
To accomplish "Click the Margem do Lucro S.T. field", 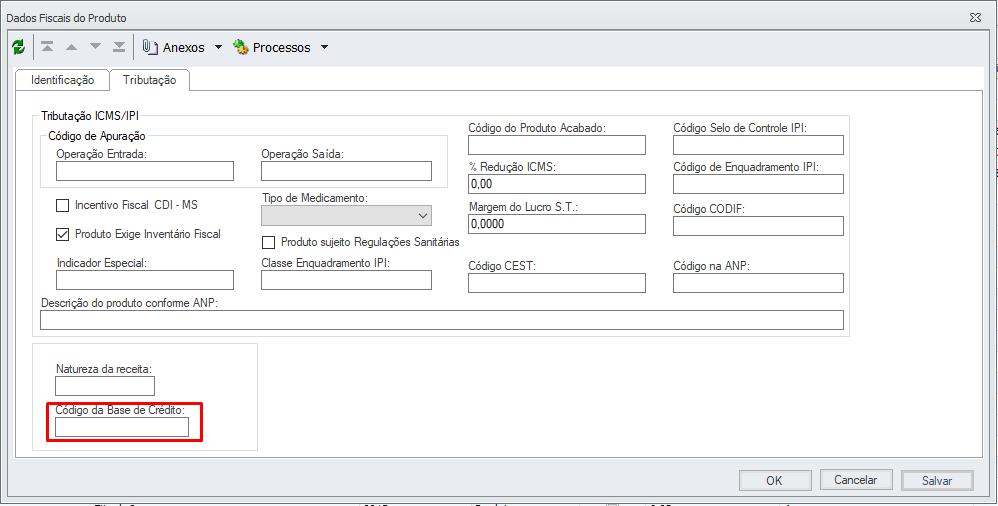I will click(x=557, y=224).
